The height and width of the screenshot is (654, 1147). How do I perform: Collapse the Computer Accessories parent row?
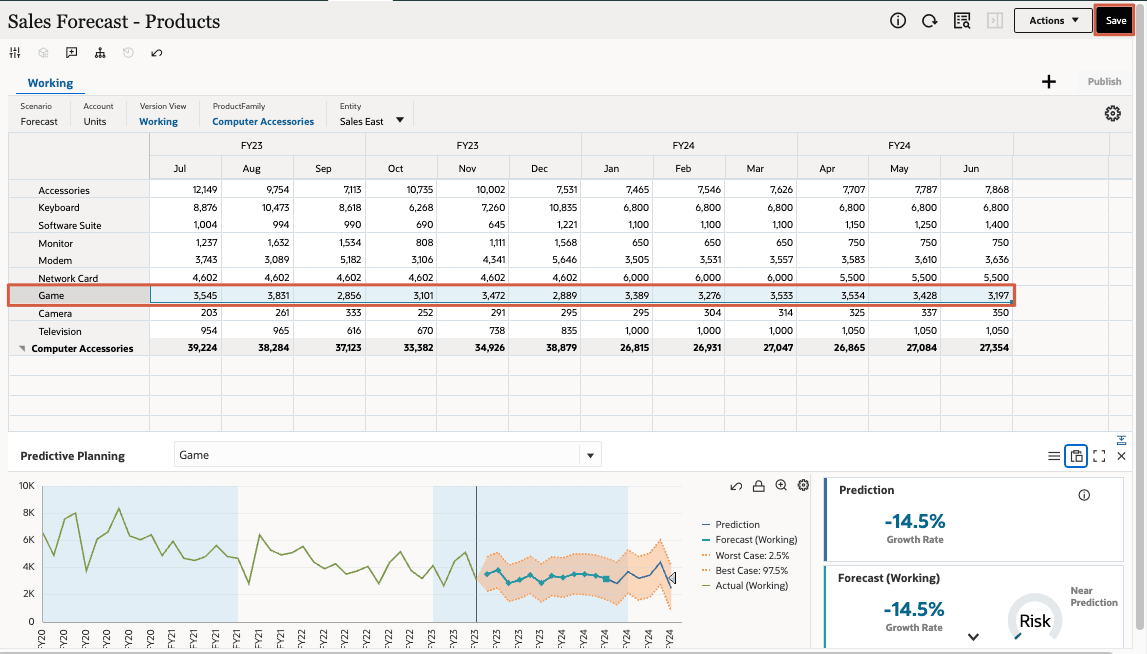point(22,349)
